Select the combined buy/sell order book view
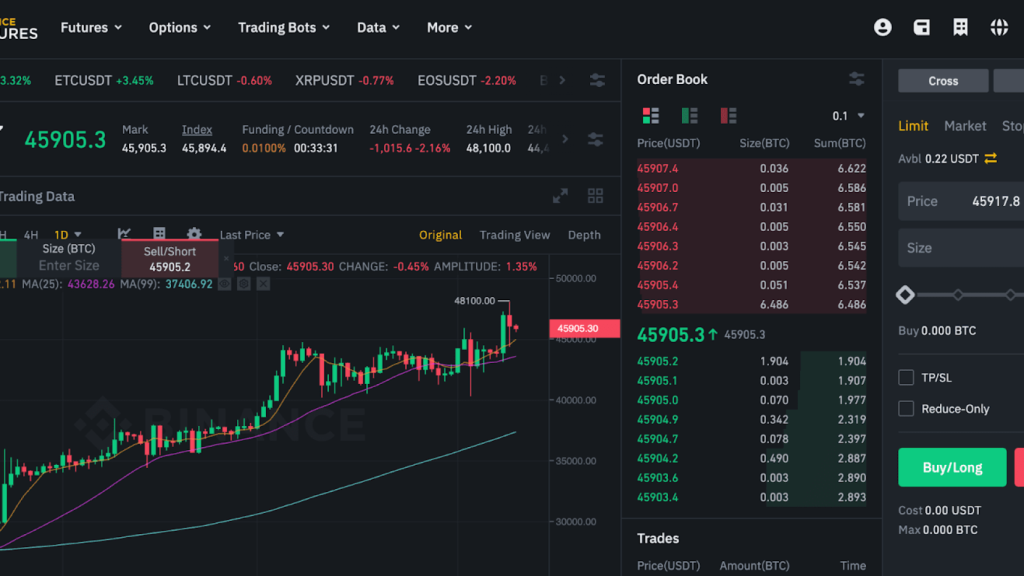This screenshot has width=1024, height=576. (x=650, y=114)
